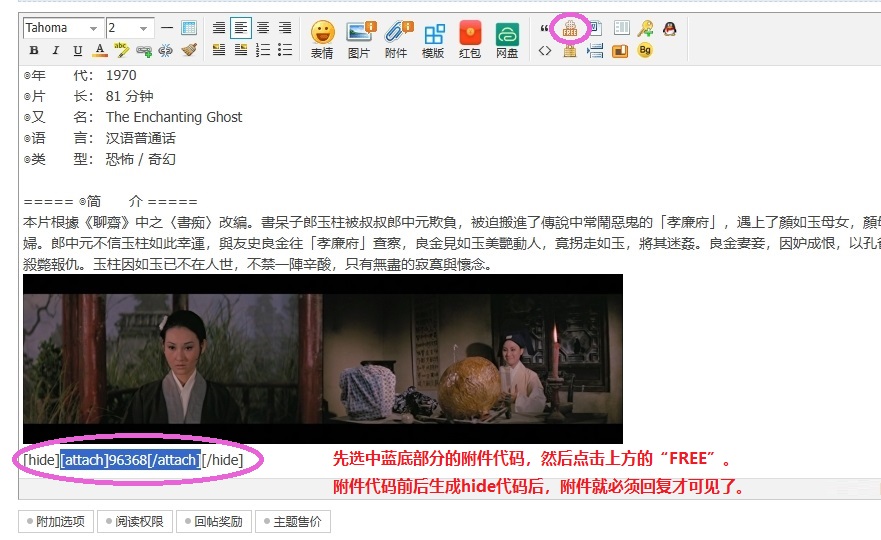
Task: Open the font color picker
Action: point(99,51)
